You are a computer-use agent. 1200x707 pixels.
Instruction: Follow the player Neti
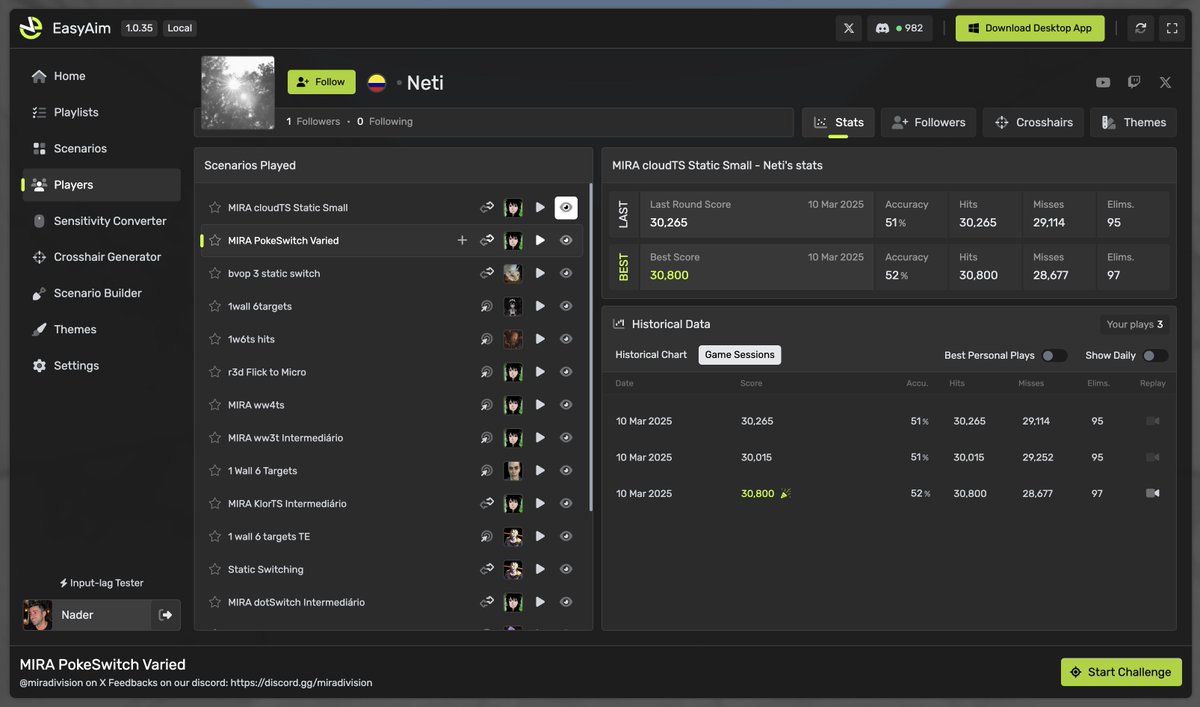pos(321,82)
